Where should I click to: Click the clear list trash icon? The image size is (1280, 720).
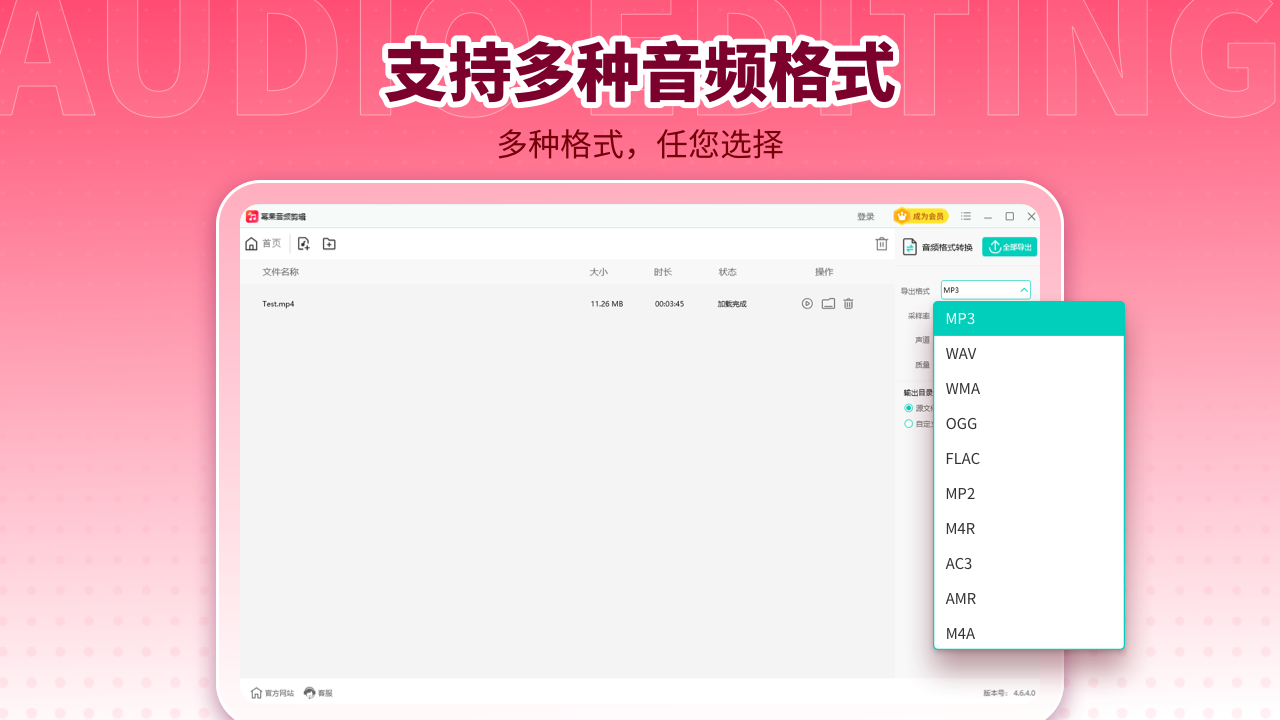[881, 244]
